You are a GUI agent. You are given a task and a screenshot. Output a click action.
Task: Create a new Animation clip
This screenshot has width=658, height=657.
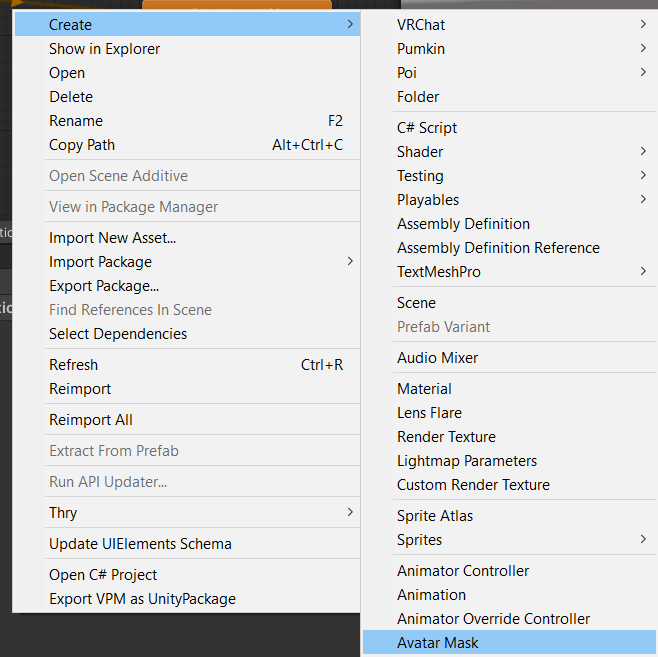[509, 594]
